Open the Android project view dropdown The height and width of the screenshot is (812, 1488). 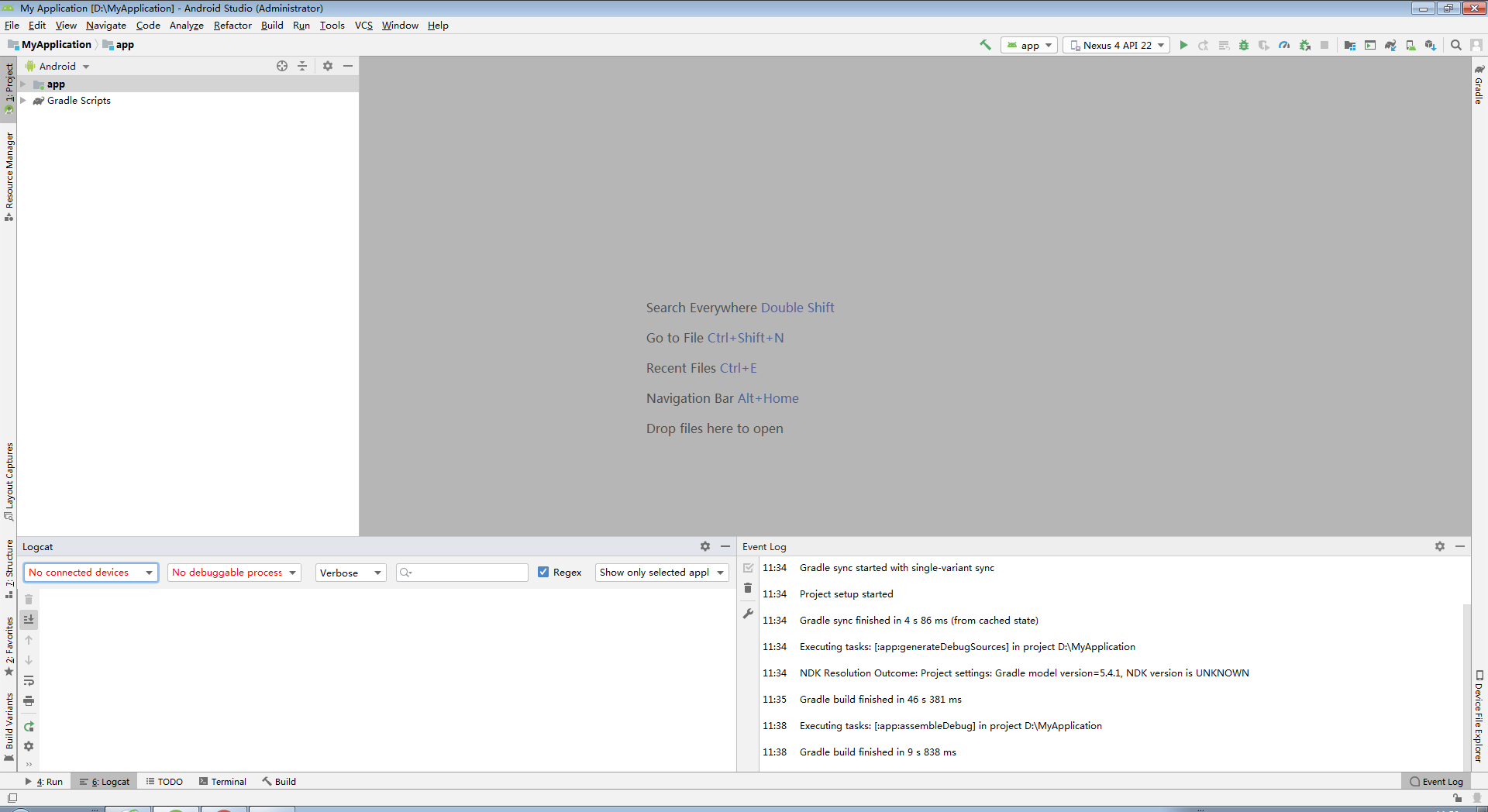[x=58, y=66]
